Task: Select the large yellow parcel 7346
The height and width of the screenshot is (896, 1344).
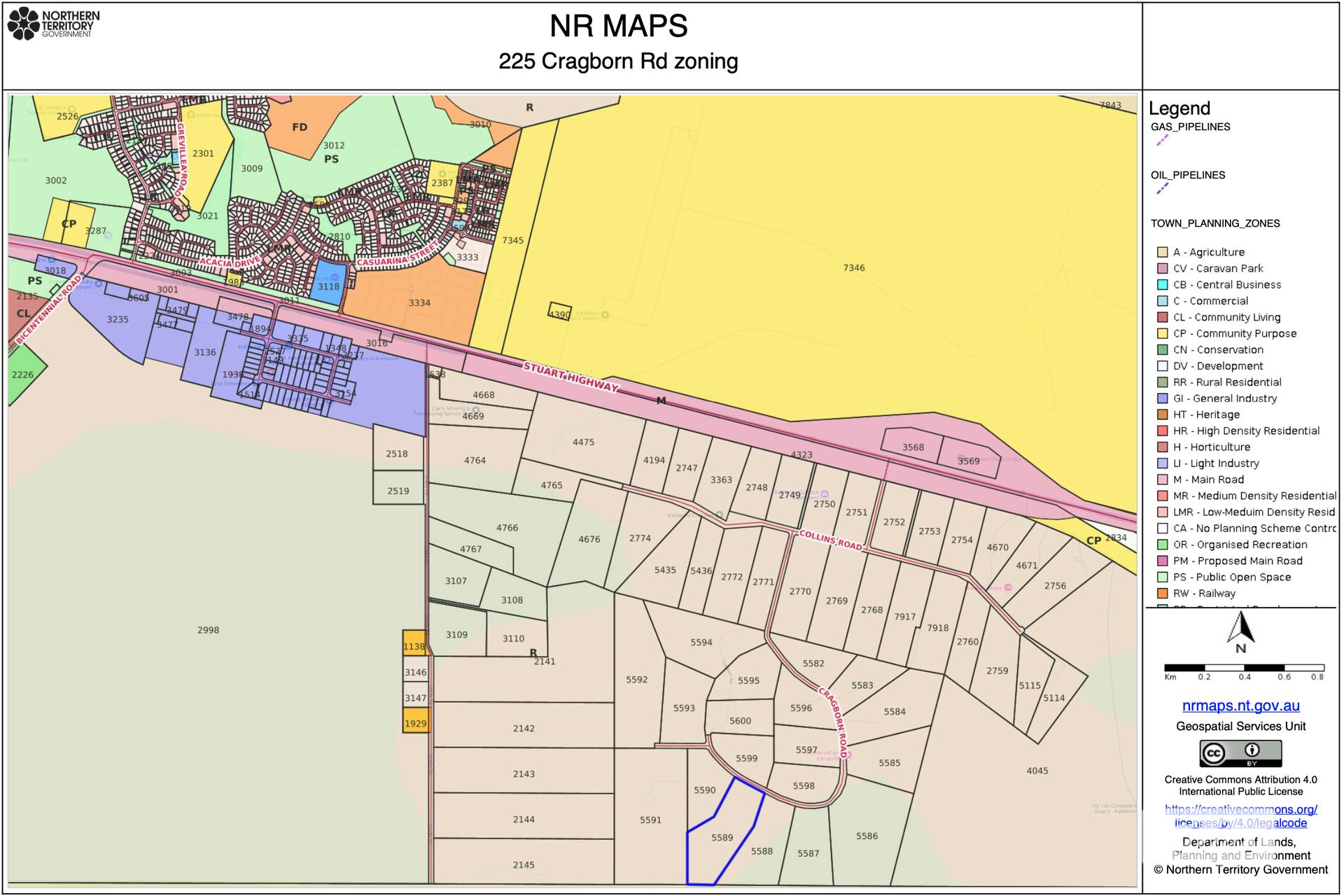Action: (x=853, y=268)
